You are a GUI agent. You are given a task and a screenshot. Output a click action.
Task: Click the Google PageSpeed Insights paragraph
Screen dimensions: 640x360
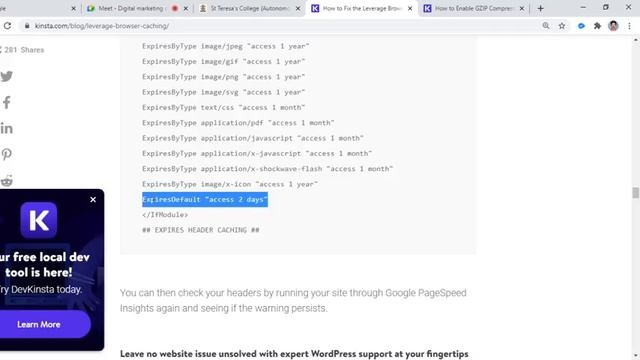pyautogui.click(x=293, y=300)
